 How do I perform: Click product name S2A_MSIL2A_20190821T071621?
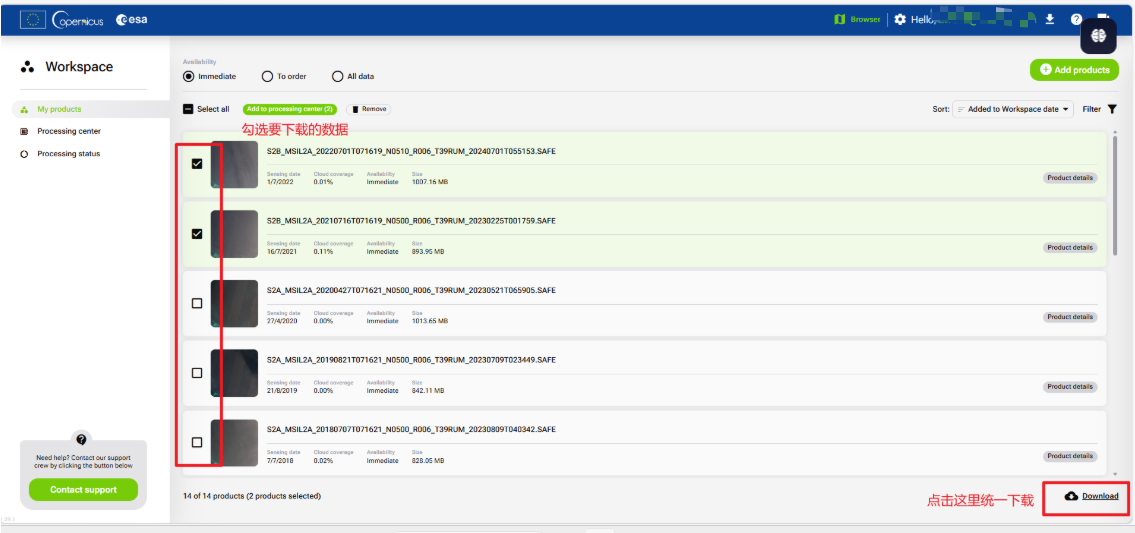(x=411, y=360)
